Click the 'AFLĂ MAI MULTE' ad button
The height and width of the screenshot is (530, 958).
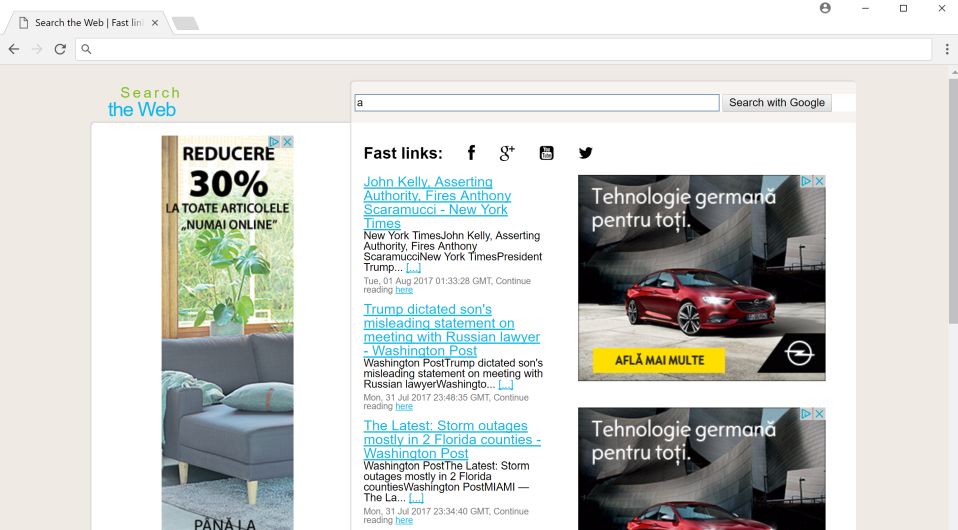tap(659, 360)
